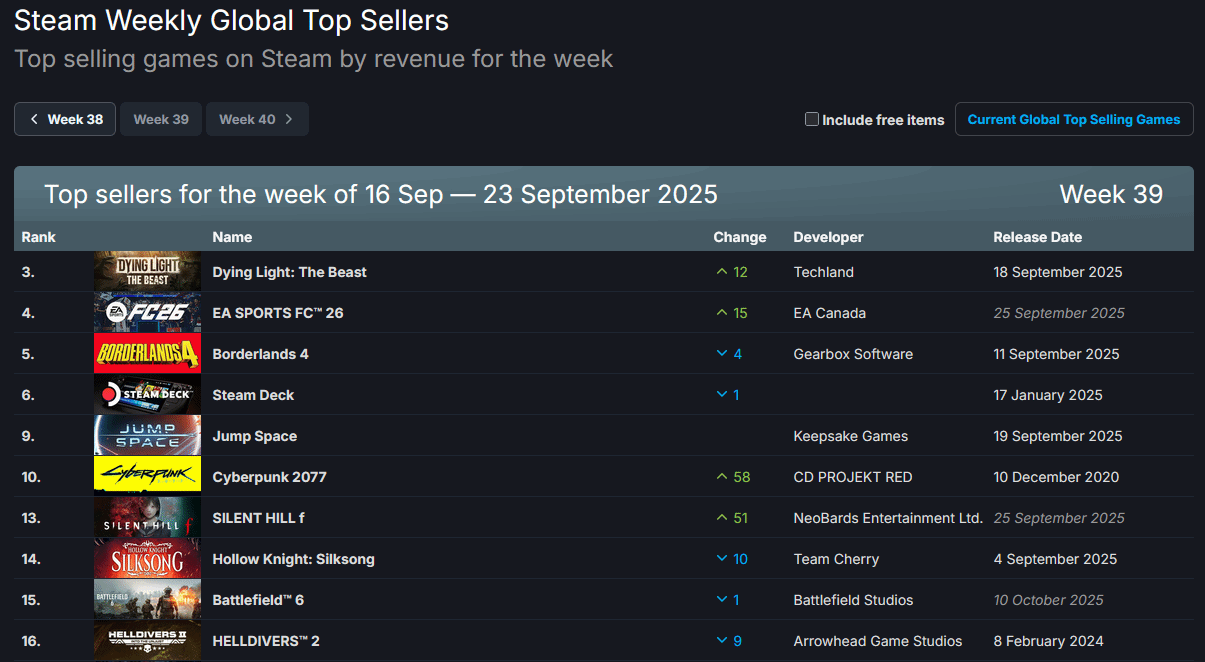1205x662 pixels.
Task: Sort by the Change column header
Action: (740, 237)
